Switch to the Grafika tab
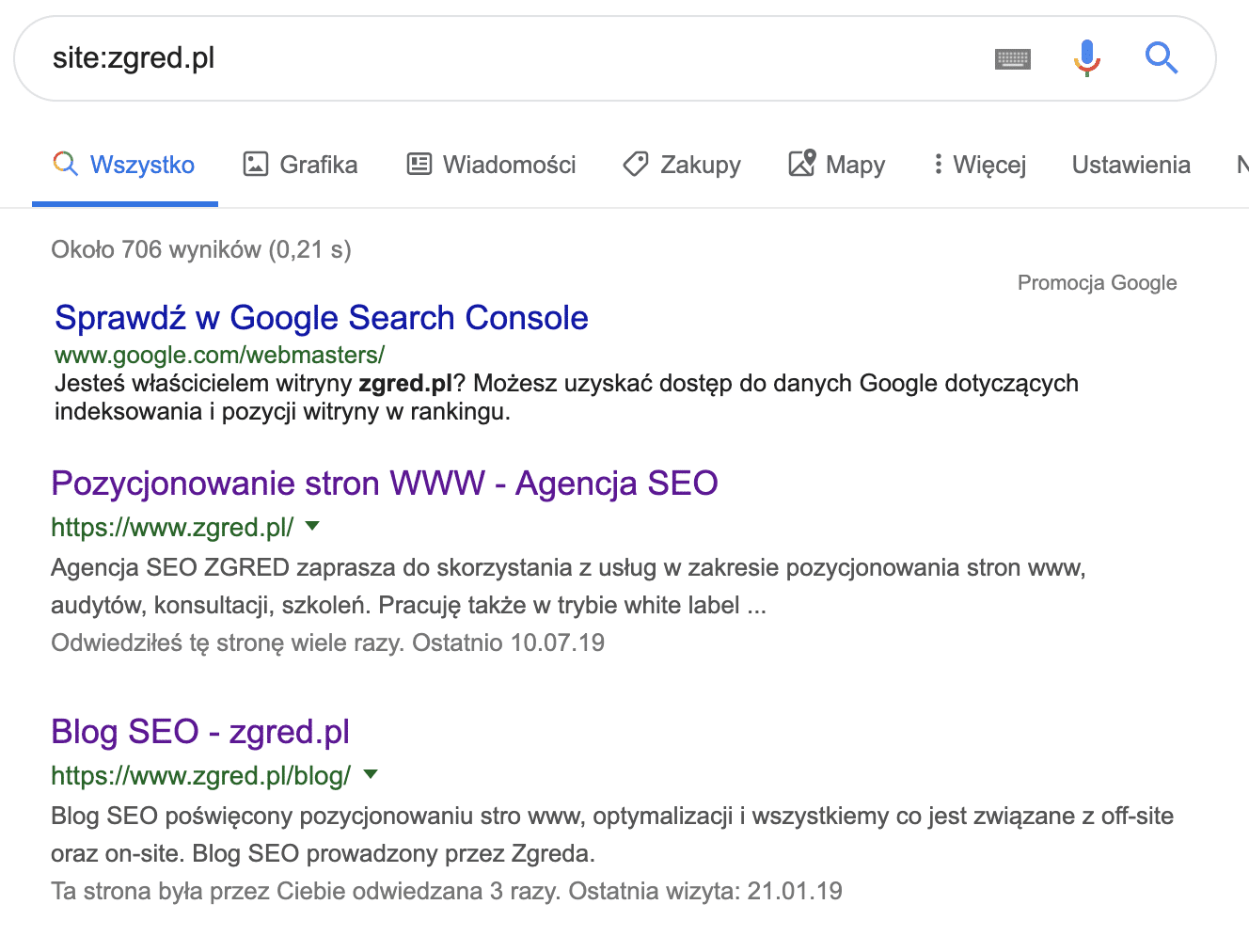 (318, 165)
